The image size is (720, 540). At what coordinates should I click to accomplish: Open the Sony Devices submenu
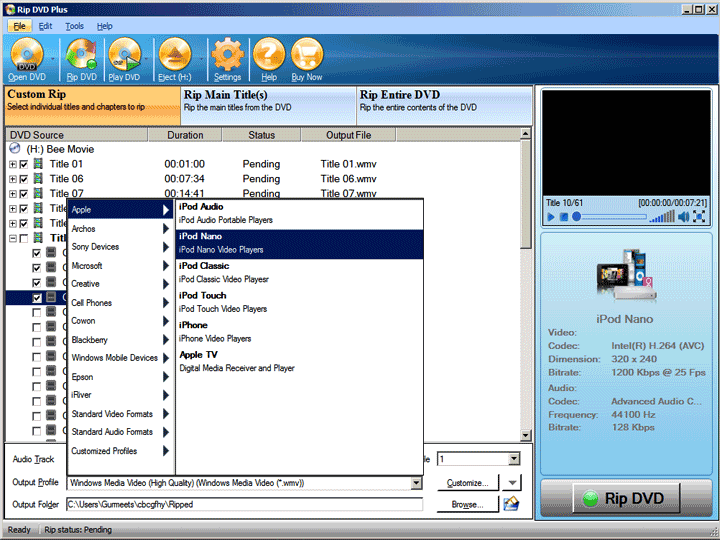click(x=120, y=247)
